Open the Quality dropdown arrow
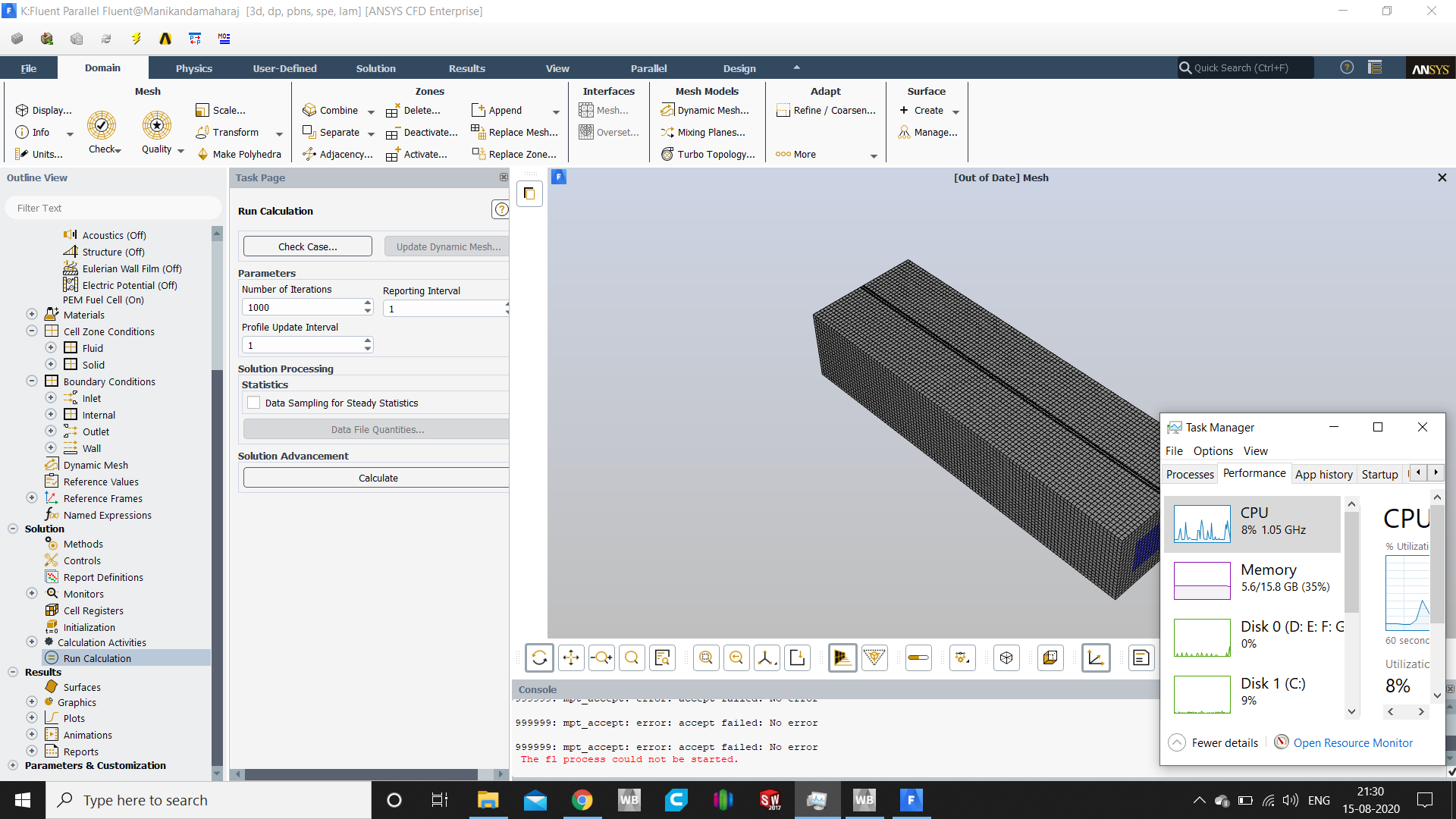 tap(180, 150)
